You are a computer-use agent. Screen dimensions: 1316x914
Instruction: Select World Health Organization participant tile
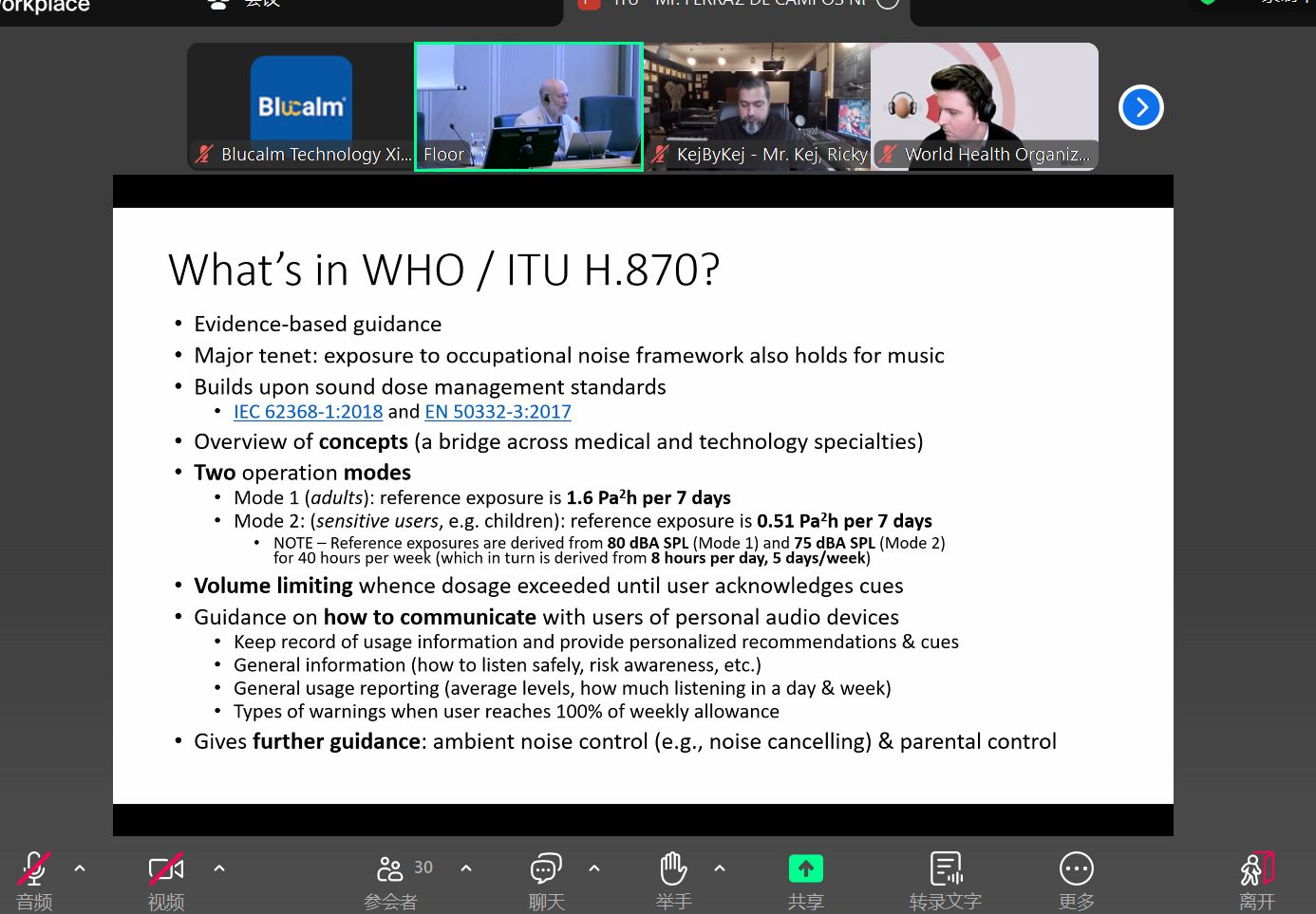coord(985,106)
